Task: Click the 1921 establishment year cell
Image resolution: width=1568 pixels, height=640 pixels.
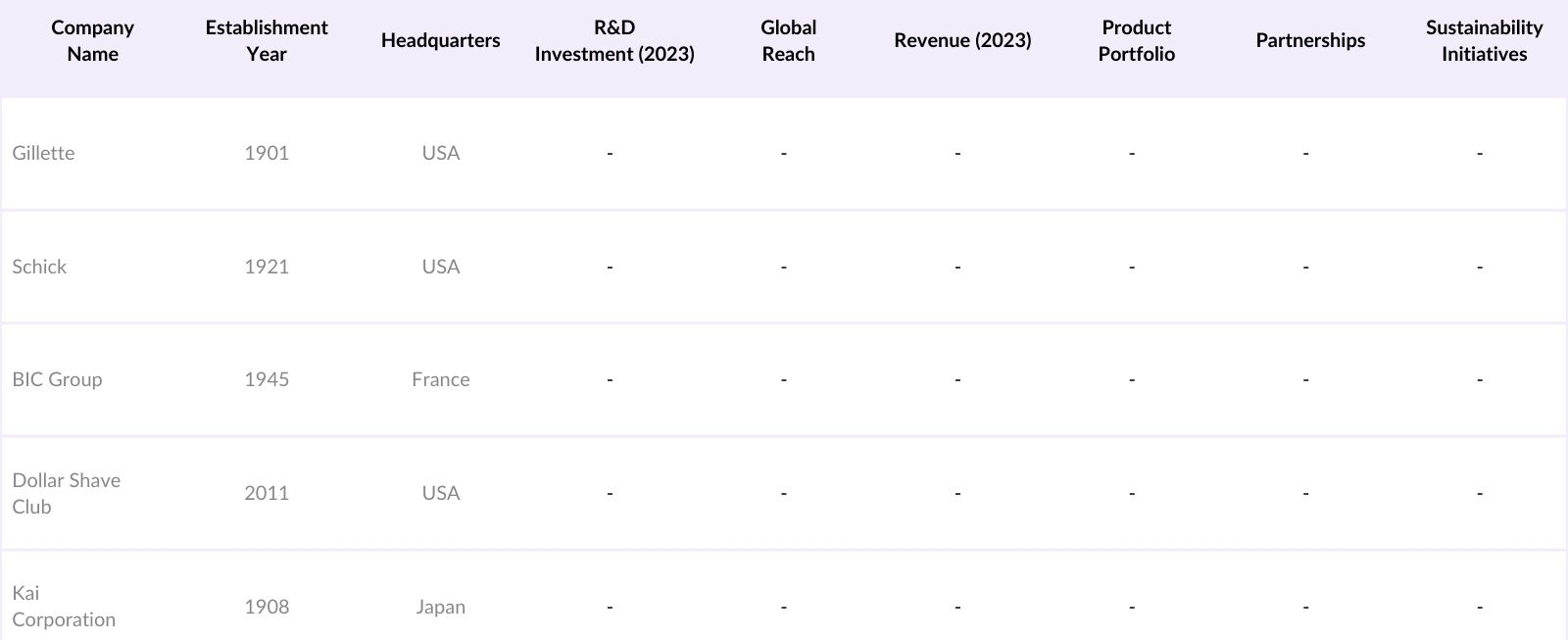Action: (x=267, y=267)
